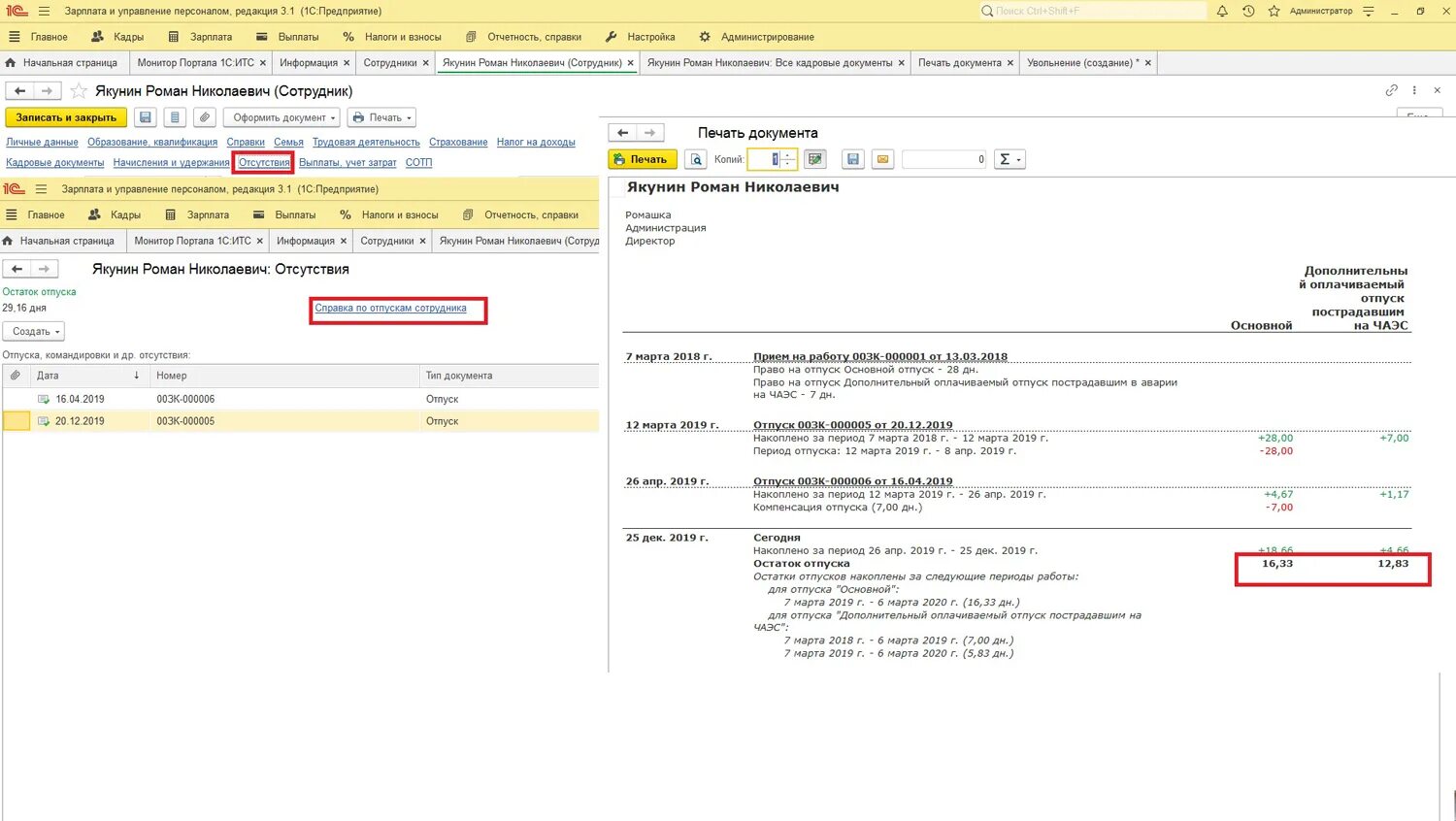Click the favorites star icon in title bar
1456x821 pixels.
1274,11
